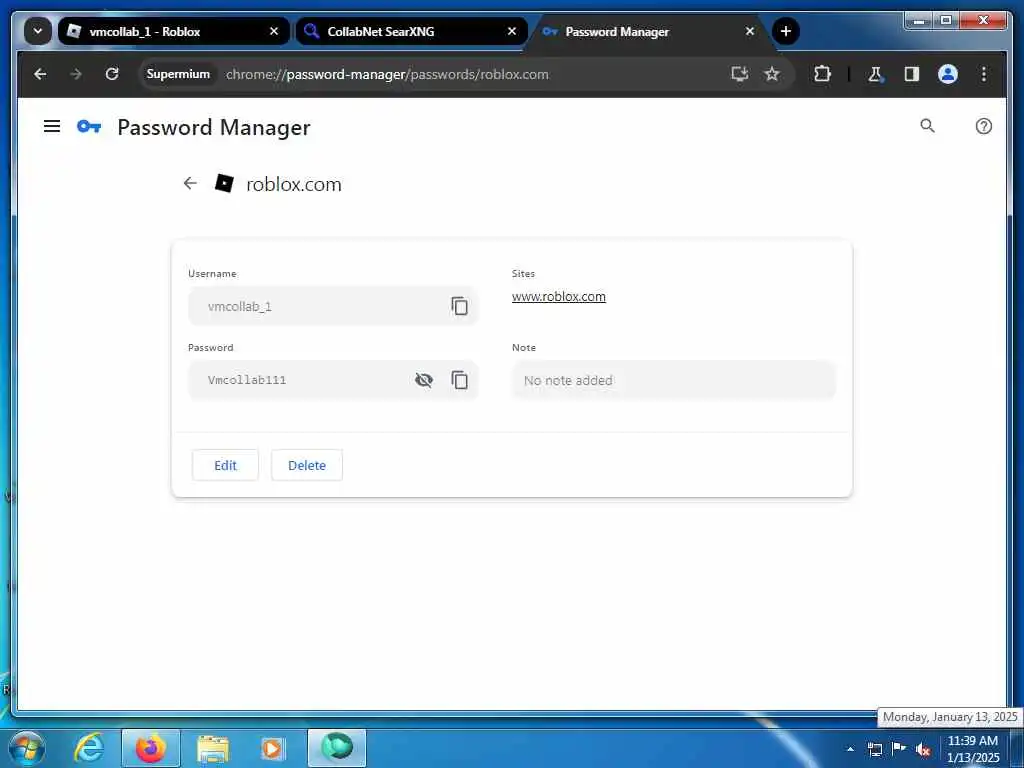Close the vmcollab_1 - Roblox tab
The width and height of the screenshot is (1024, 768).
[274, 31]
